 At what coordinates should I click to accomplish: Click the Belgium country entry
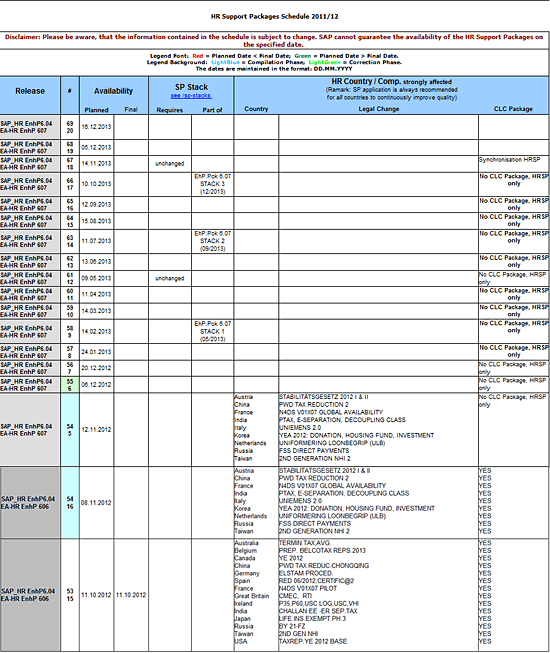[245, 551]
